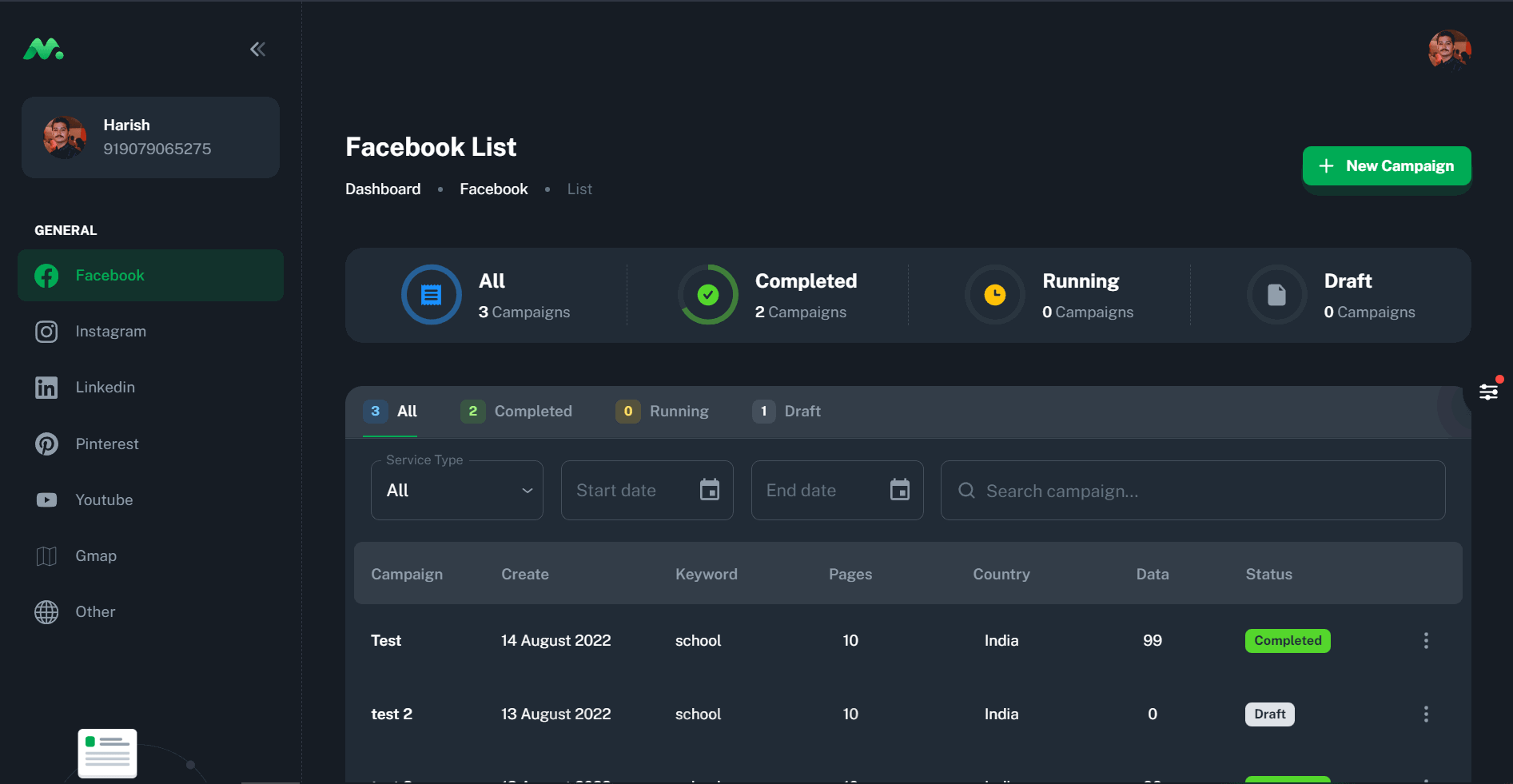Click the filter settings icon on right edge
This screenshot has width=1513, height=784.
coord(1488,391)
